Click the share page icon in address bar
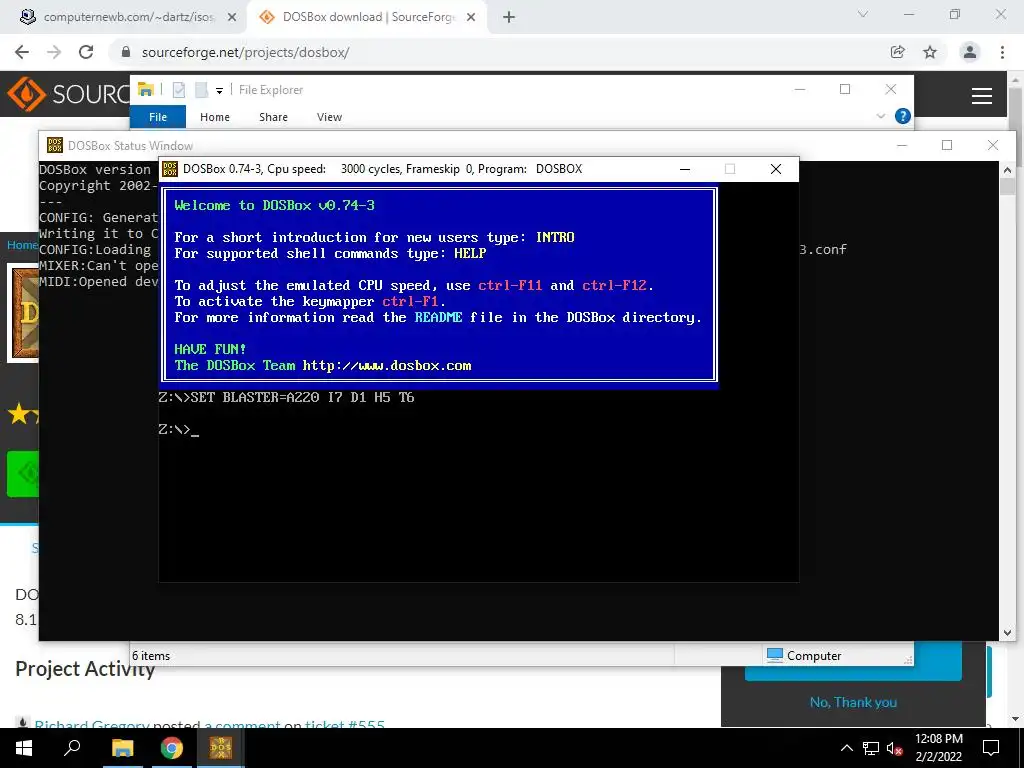The height and width of the screenshot is (768, 1024). [x=898, y=52]
